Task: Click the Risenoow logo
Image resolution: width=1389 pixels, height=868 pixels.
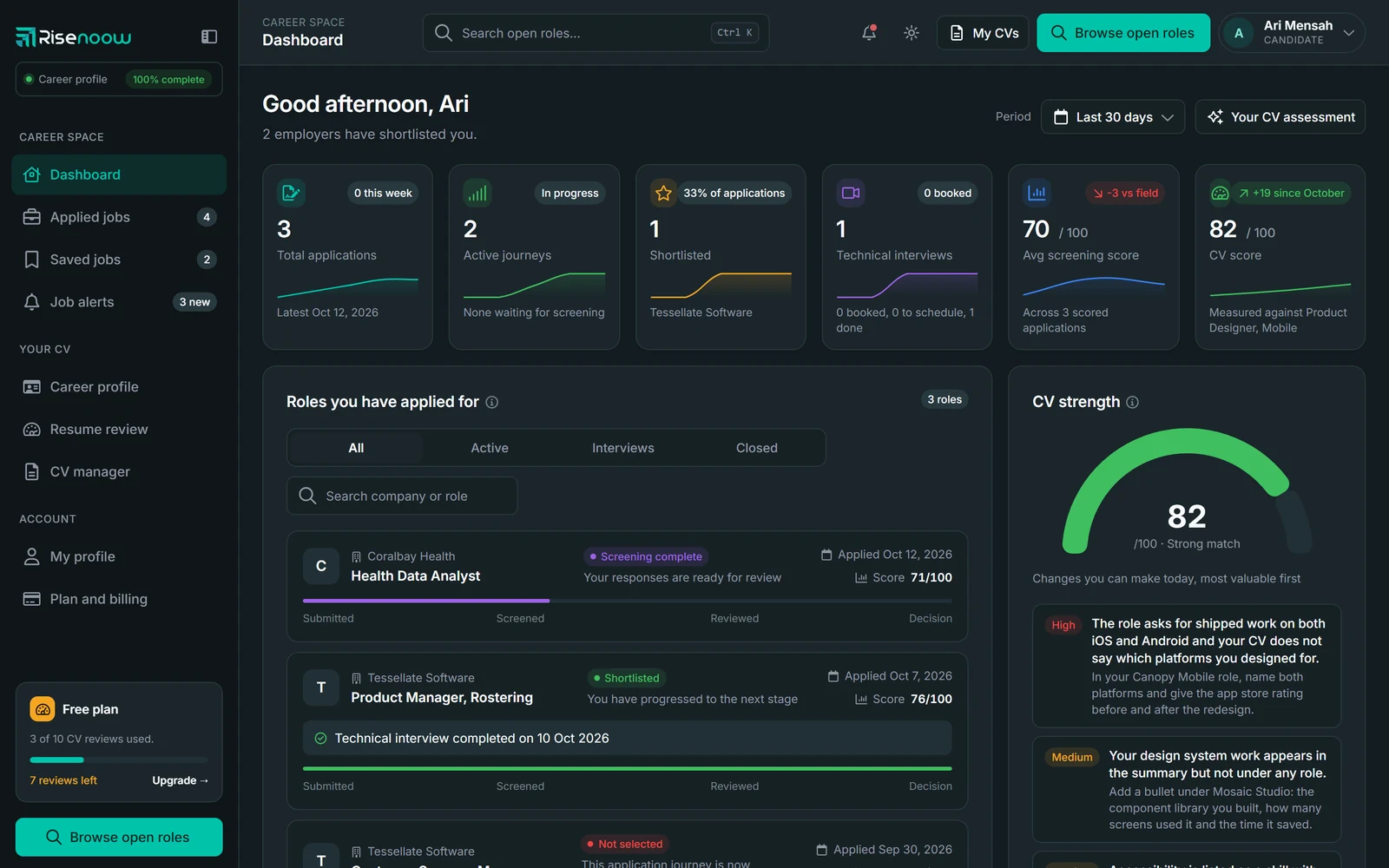Action: [x=74, y=36]
